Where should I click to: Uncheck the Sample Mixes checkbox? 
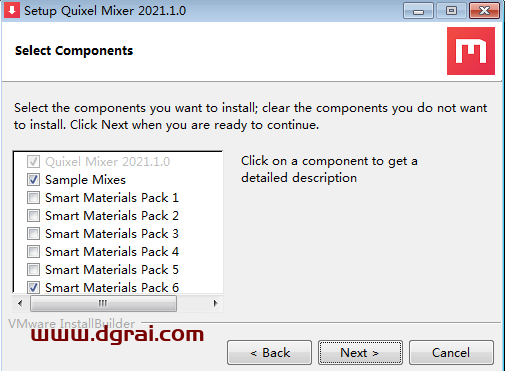pyautogui.click(x=33, y=180)
